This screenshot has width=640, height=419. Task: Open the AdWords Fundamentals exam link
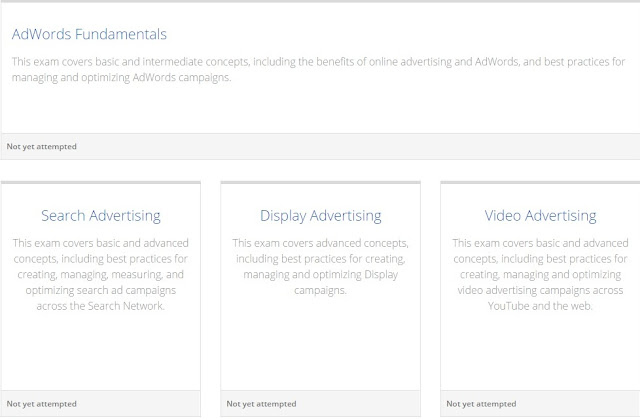(x=89, y=34)
